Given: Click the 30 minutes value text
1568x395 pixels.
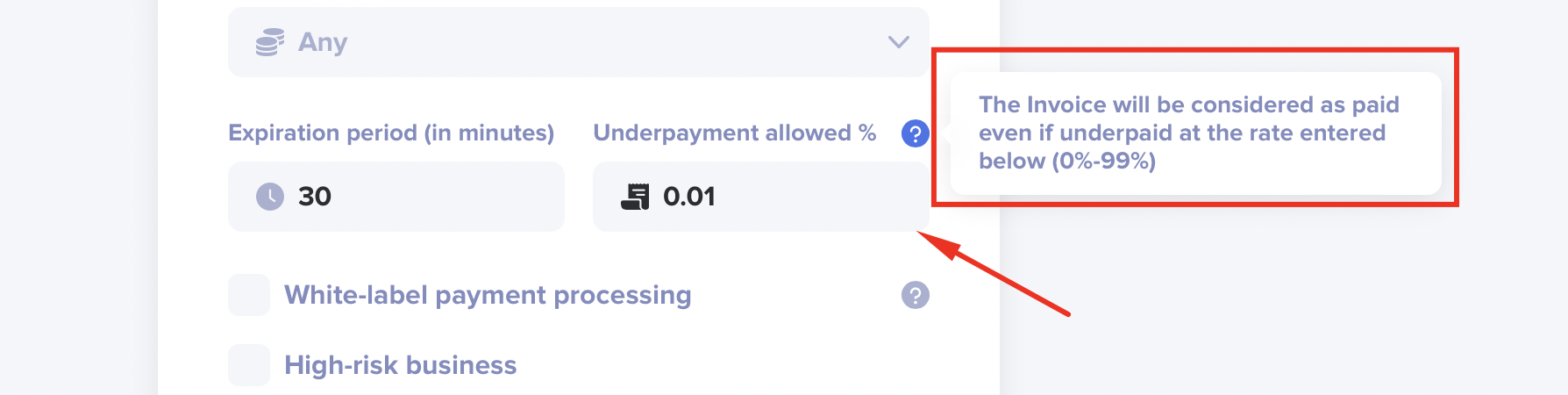Looking at the screenshot, I should pyautogui.click(x=315, y=197).
